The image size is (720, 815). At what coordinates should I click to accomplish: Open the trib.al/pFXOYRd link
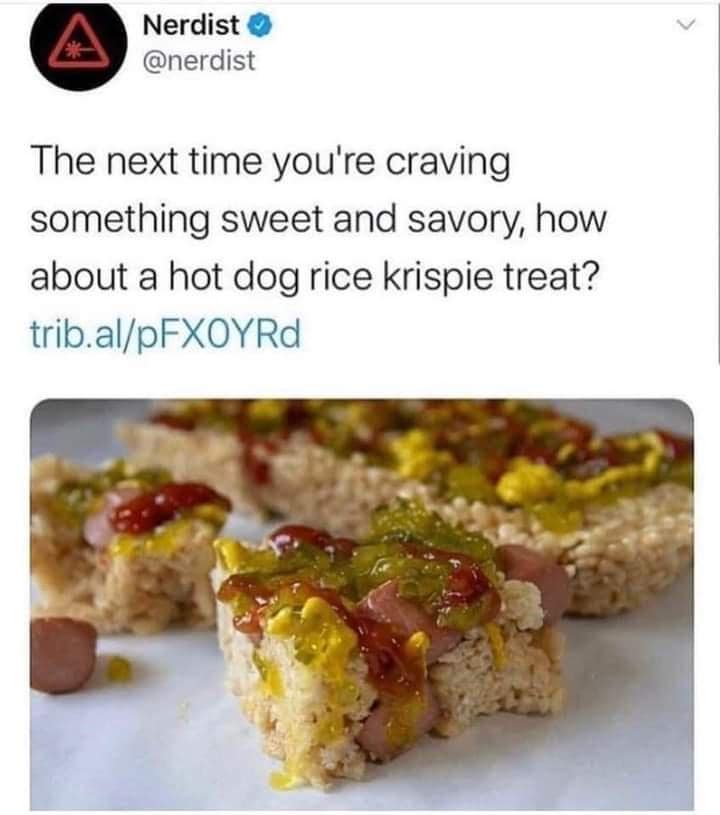click(x=165, y=335)
